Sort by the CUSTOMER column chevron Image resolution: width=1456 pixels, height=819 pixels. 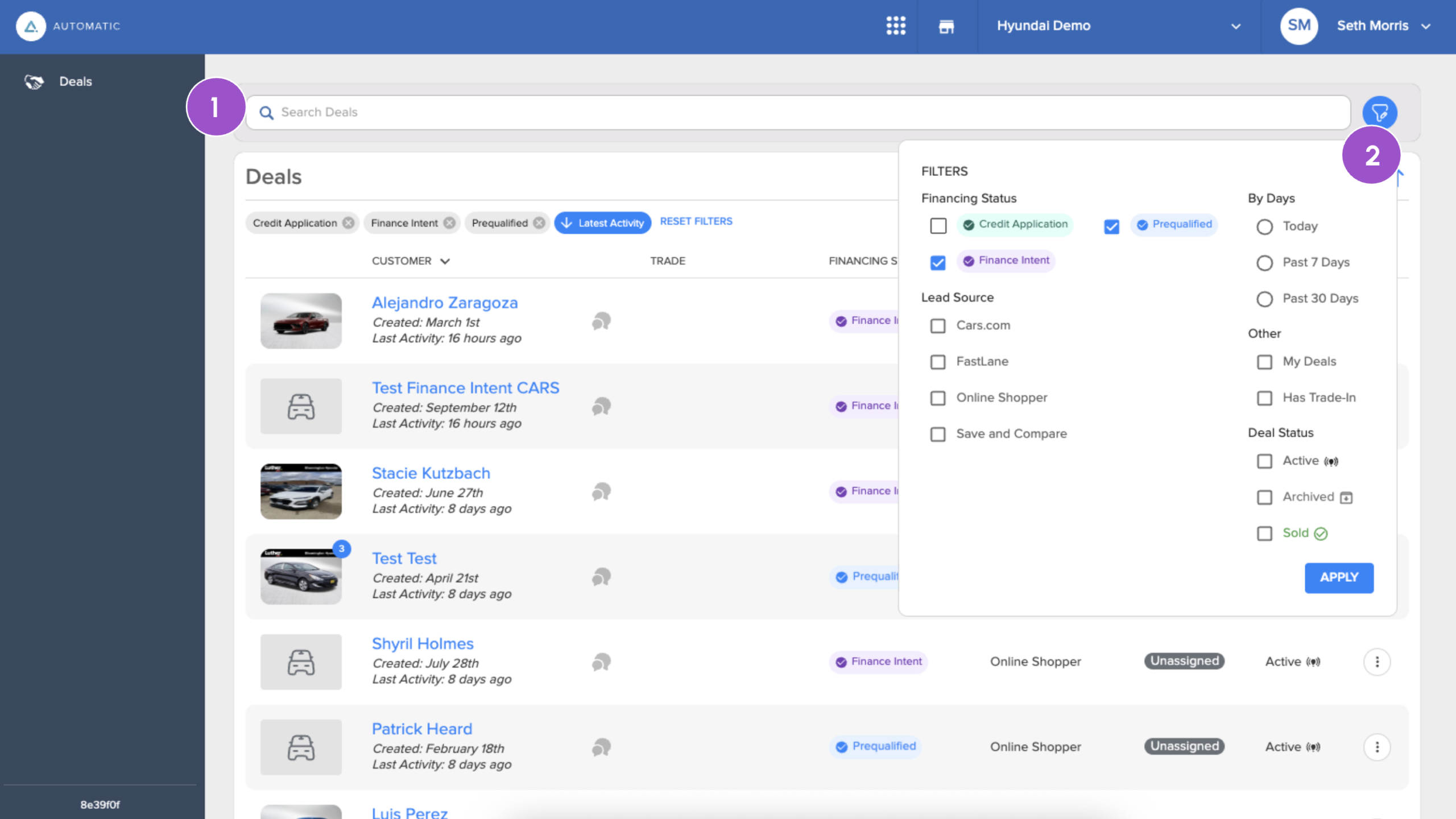(x=445, y=261)
